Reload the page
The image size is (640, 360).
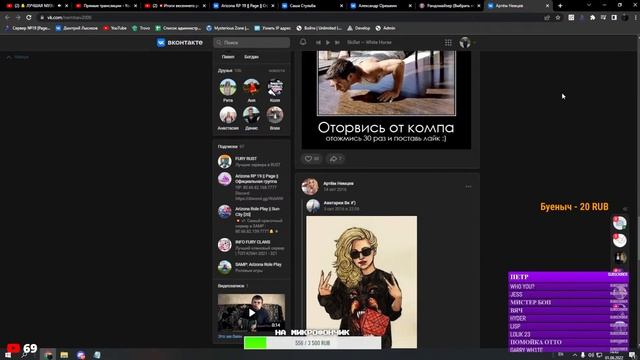(29, 18)
